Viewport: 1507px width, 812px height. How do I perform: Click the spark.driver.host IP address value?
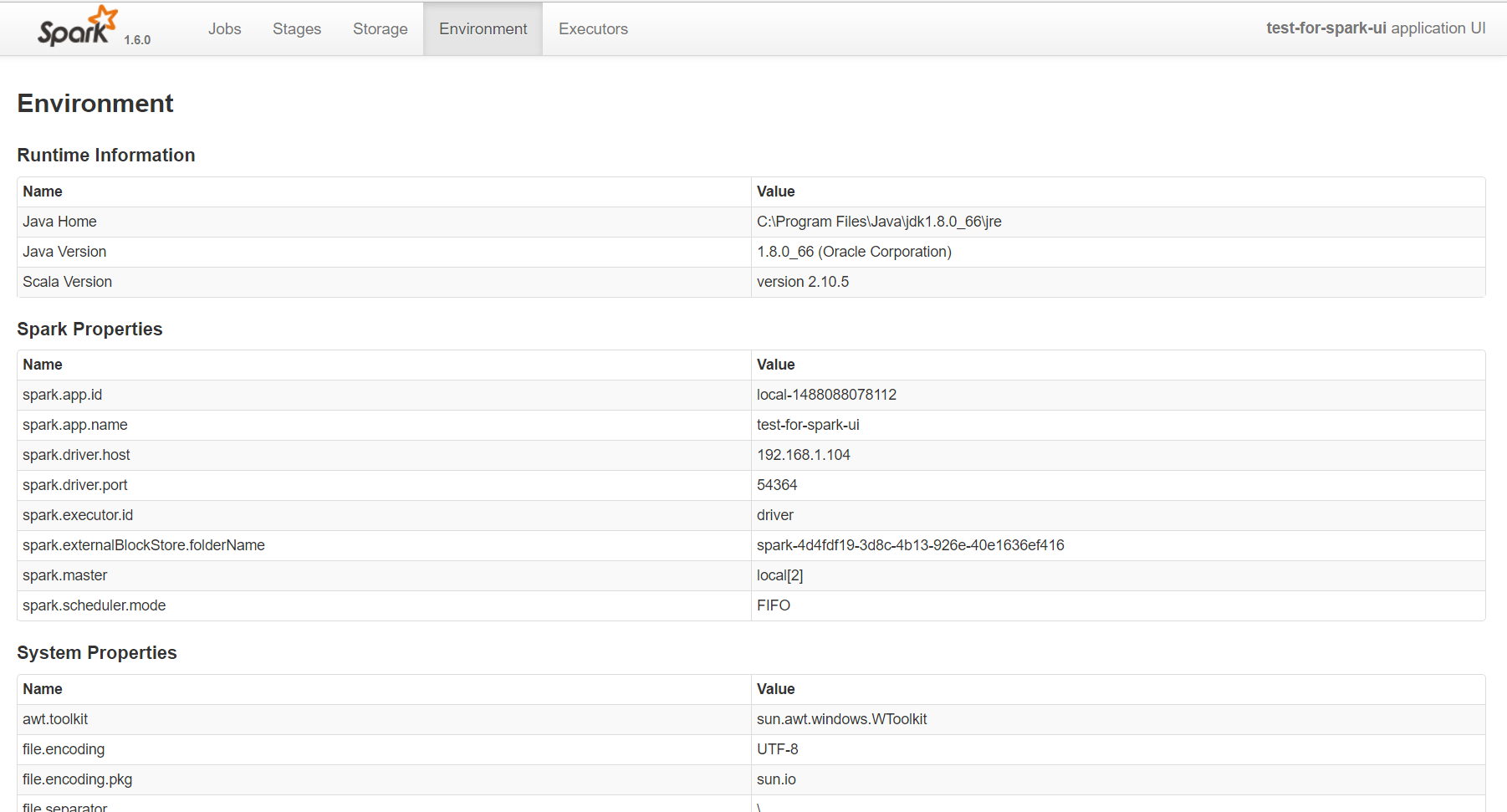(x=804, y=455)
